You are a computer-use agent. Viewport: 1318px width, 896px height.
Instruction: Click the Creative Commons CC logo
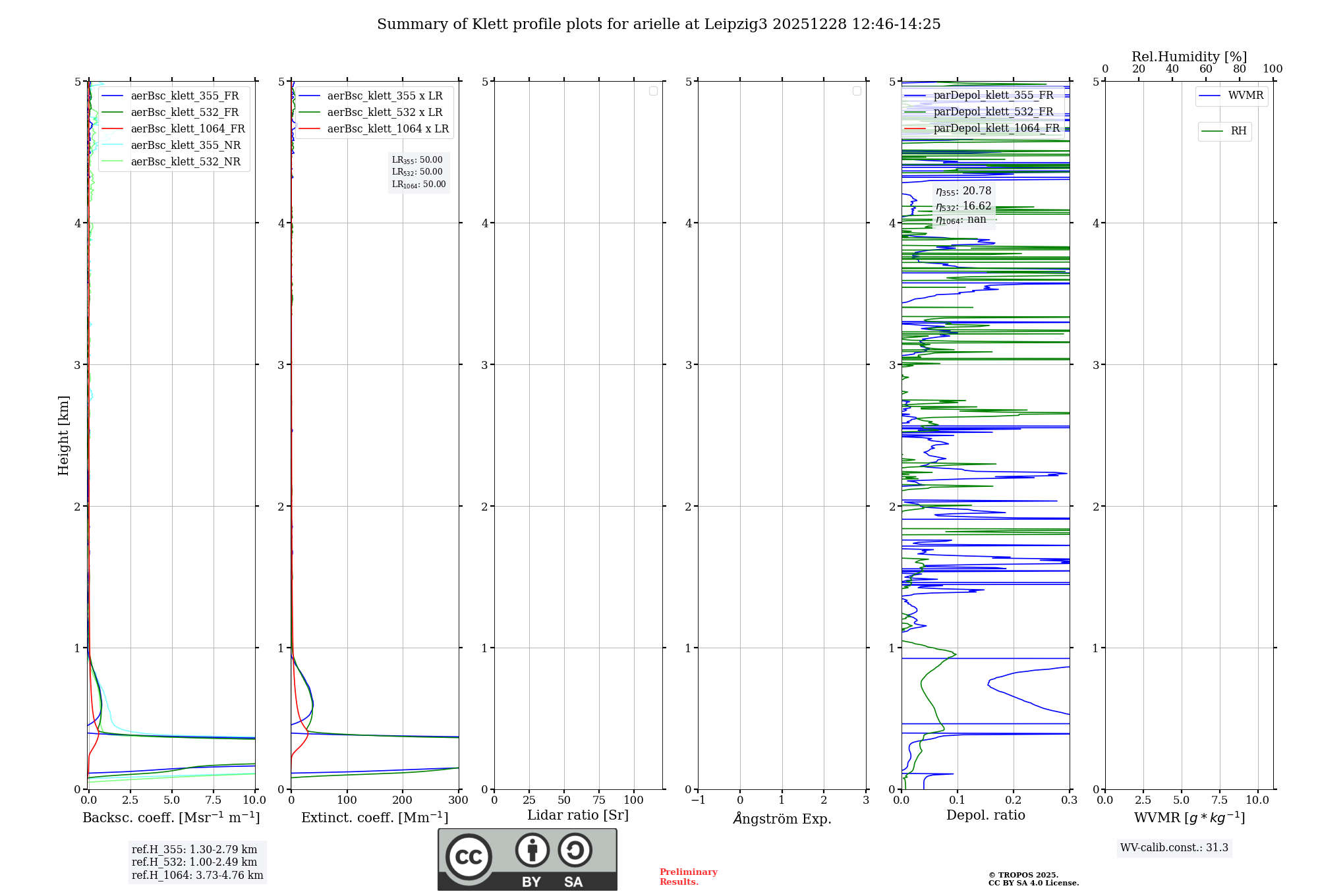(x=469, y=856)
